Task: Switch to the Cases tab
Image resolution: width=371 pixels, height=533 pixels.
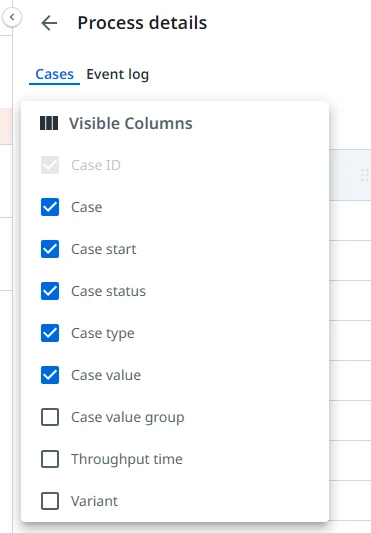Action: [54, 74]
